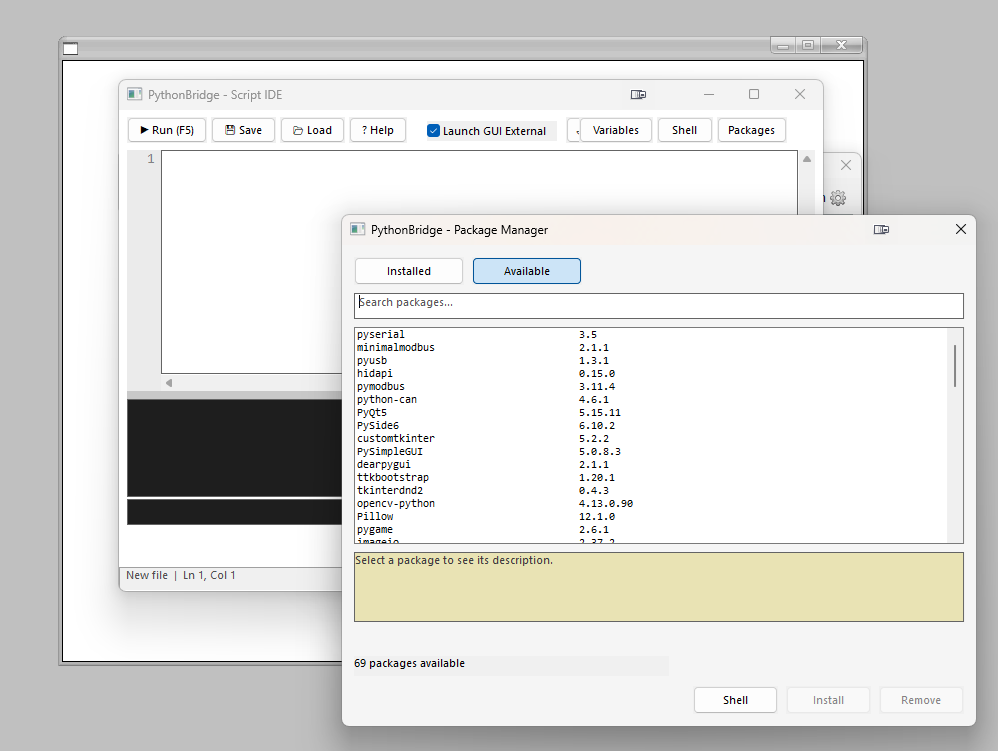Click the Script IDE title bar device icon
This screenshot has height=751, width=998.
pyautogui.click(x=638, y=94)
